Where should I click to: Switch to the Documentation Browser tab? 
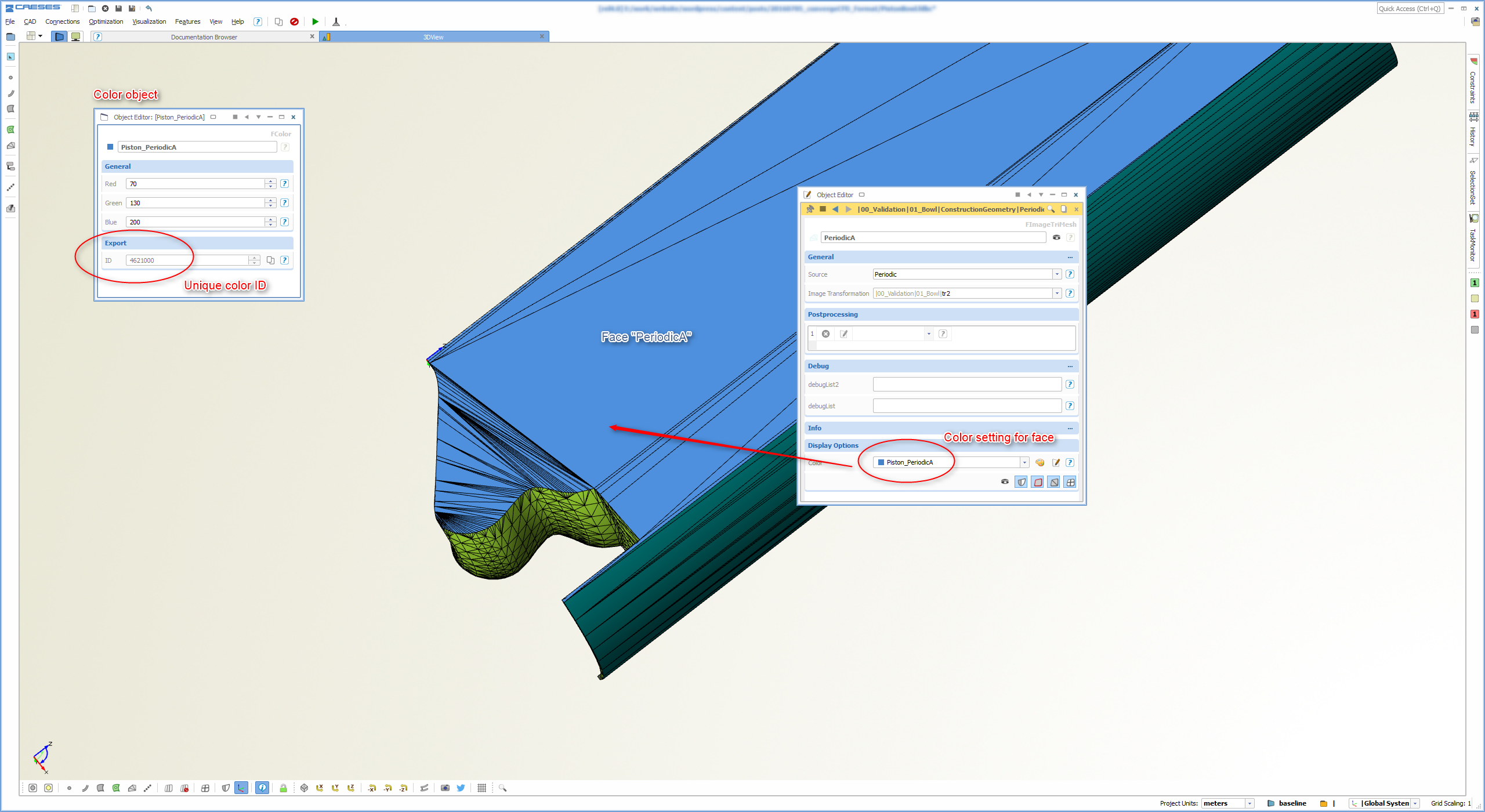(x=204, y=37)
